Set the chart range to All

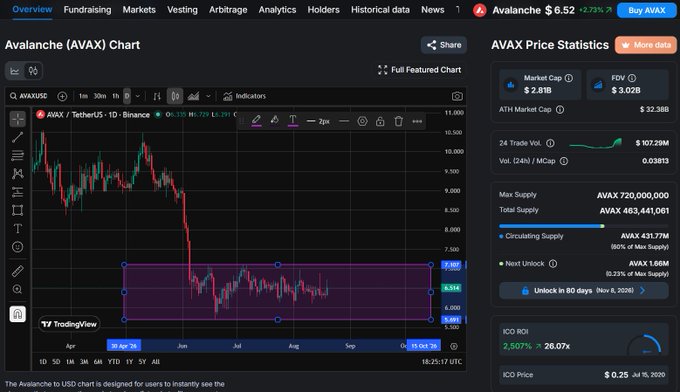(x=156, y=362)
